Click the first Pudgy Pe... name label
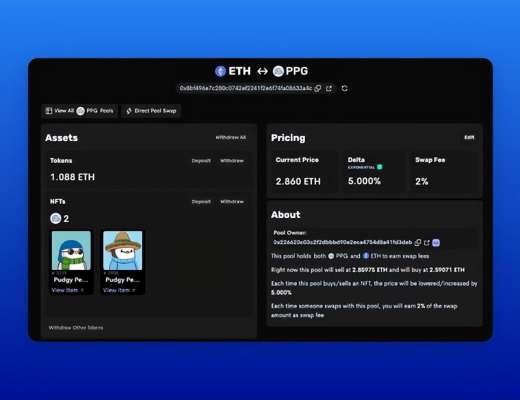 pos(71,280)
